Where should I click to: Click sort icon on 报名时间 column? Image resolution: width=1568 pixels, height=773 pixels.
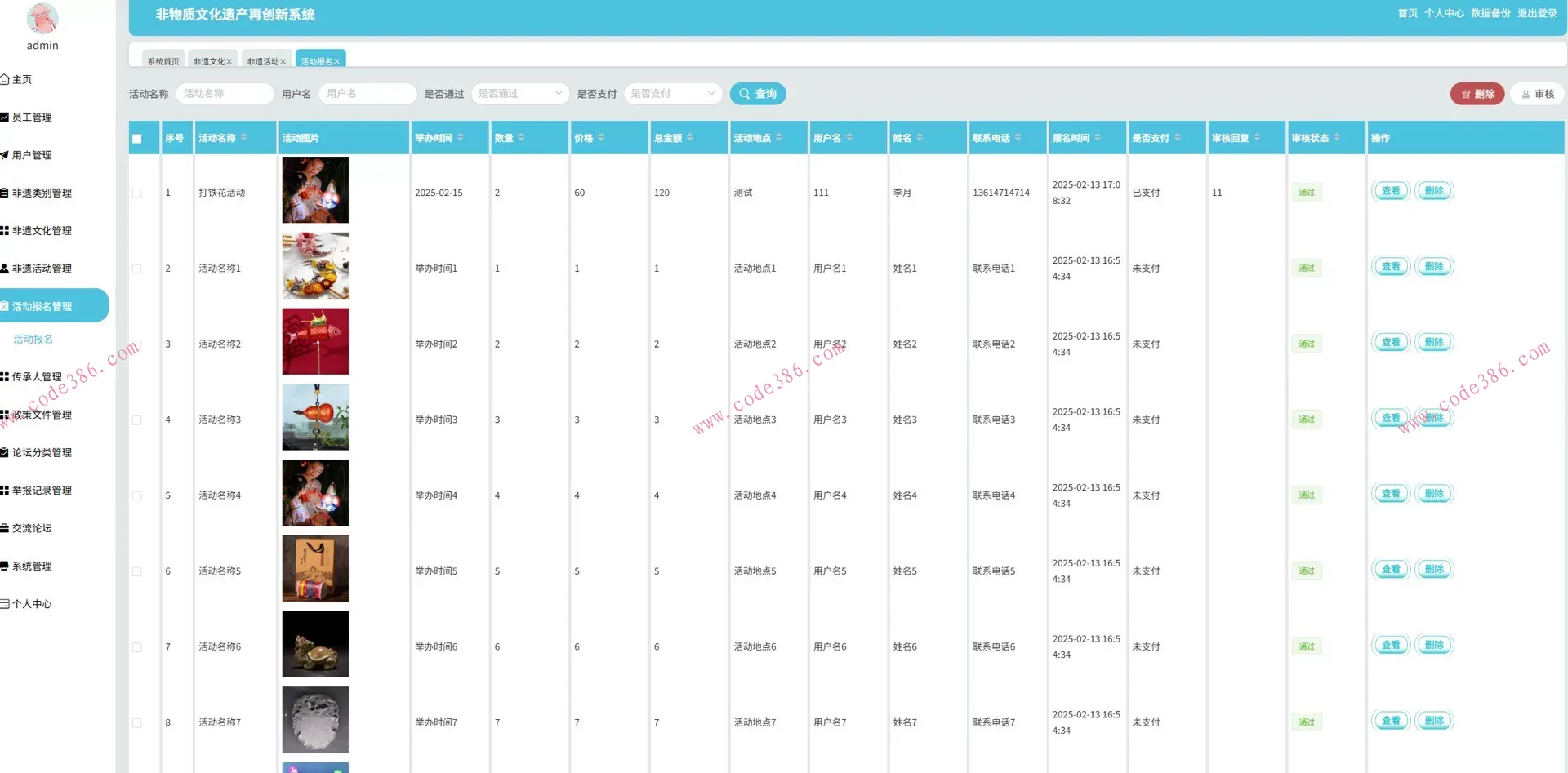click(1098, 138)
